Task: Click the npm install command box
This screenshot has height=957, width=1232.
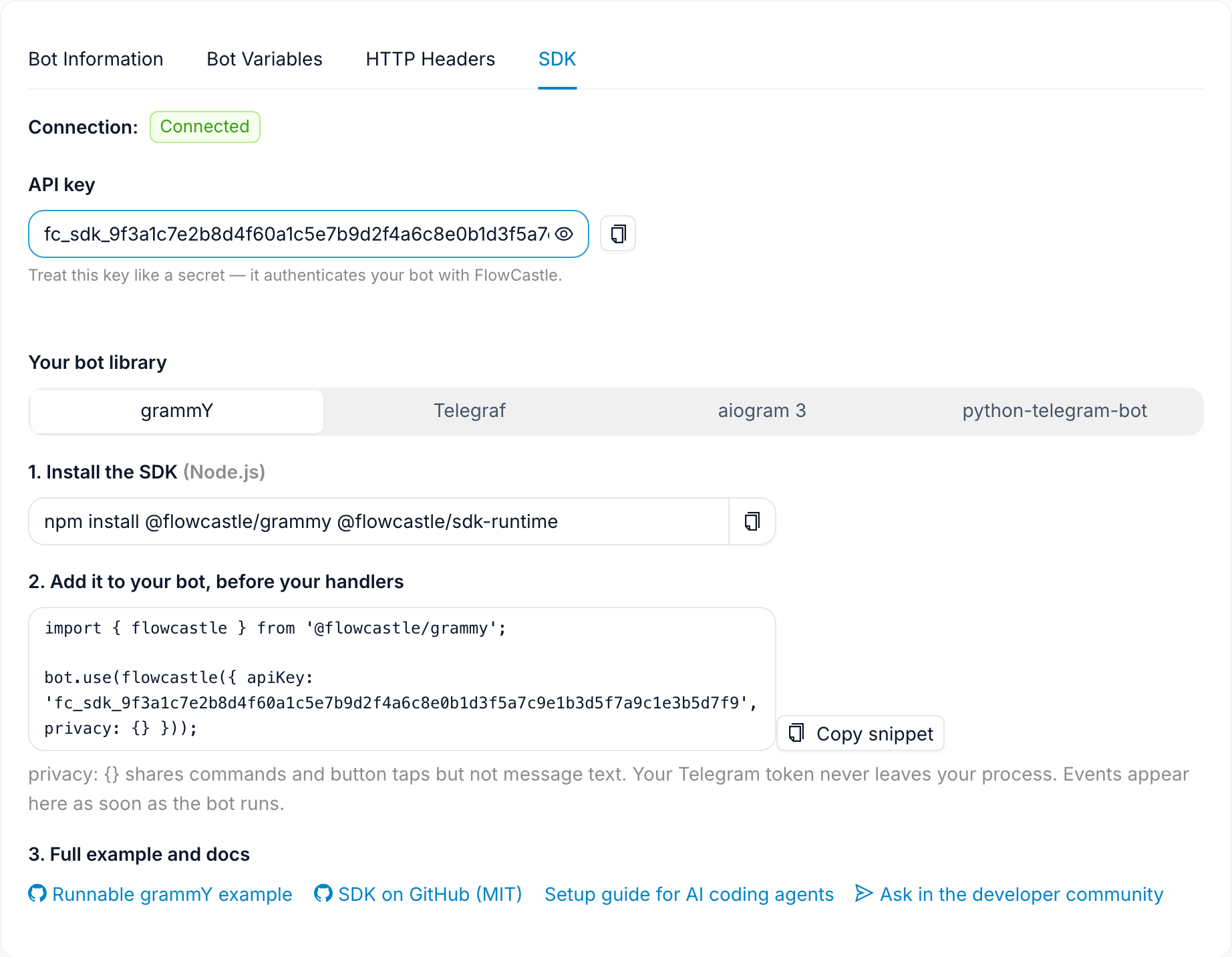Action: [379, 521]
